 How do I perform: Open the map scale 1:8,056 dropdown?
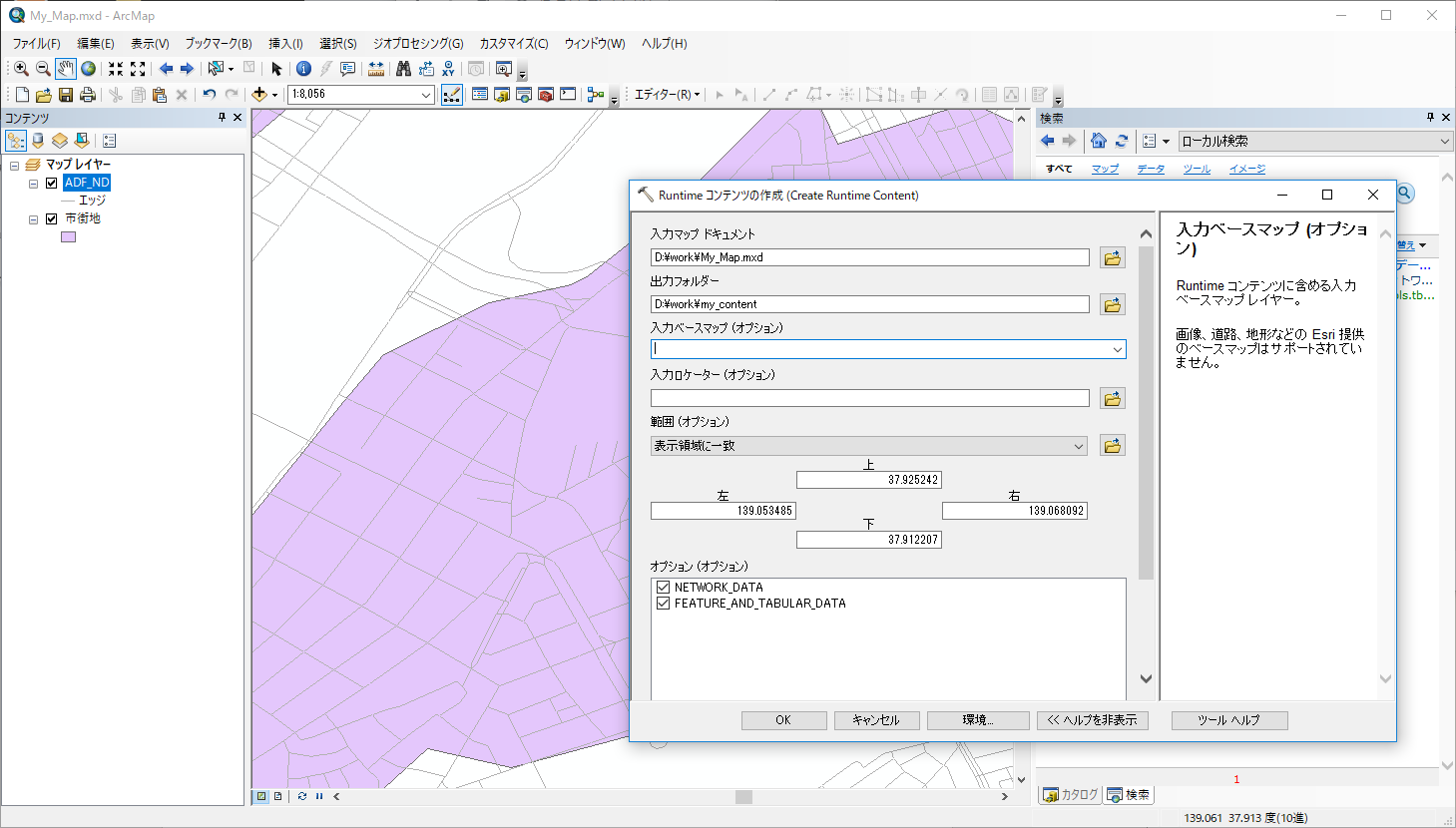pos(426,95)
